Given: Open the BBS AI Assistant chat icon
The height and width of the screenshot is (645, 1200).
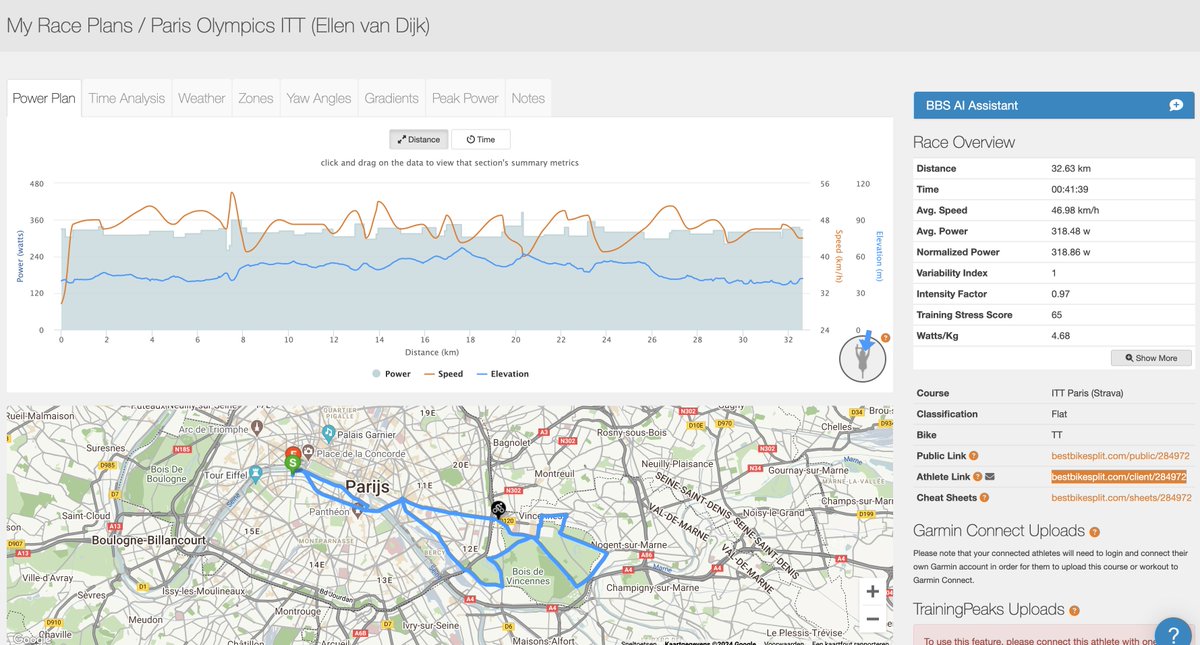Looking at the screenshot, I should 1176,105.
